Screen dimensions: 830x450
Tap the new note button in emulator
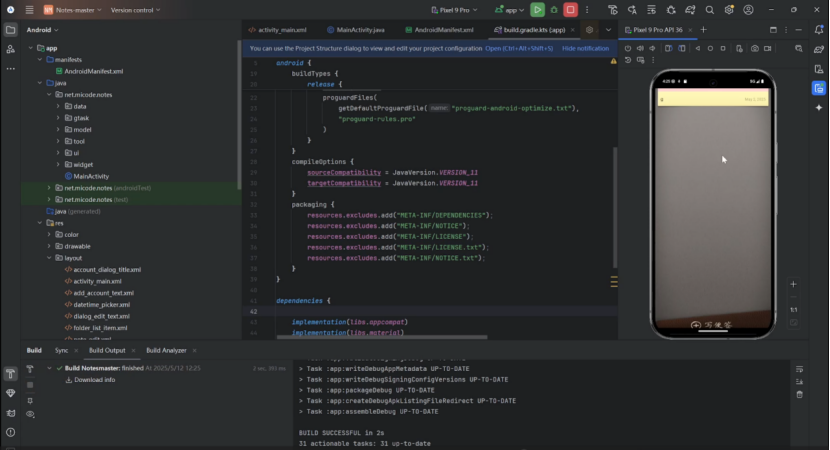click(712, 325)
